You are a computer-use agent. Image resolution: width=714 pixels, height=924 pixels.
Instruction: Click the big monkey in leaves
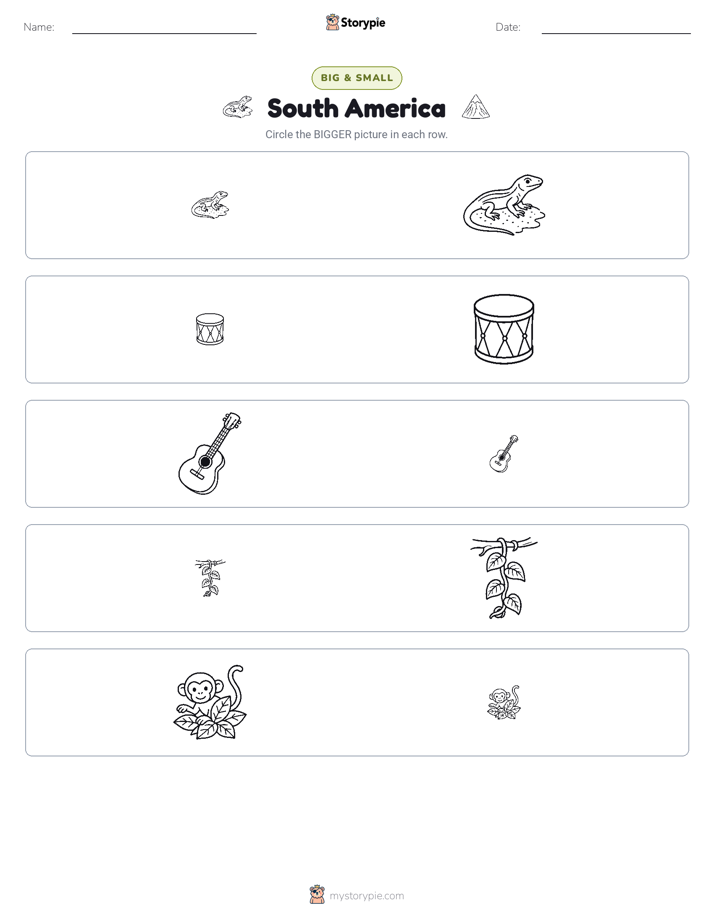pyautogui.click(x=210, y=702)
